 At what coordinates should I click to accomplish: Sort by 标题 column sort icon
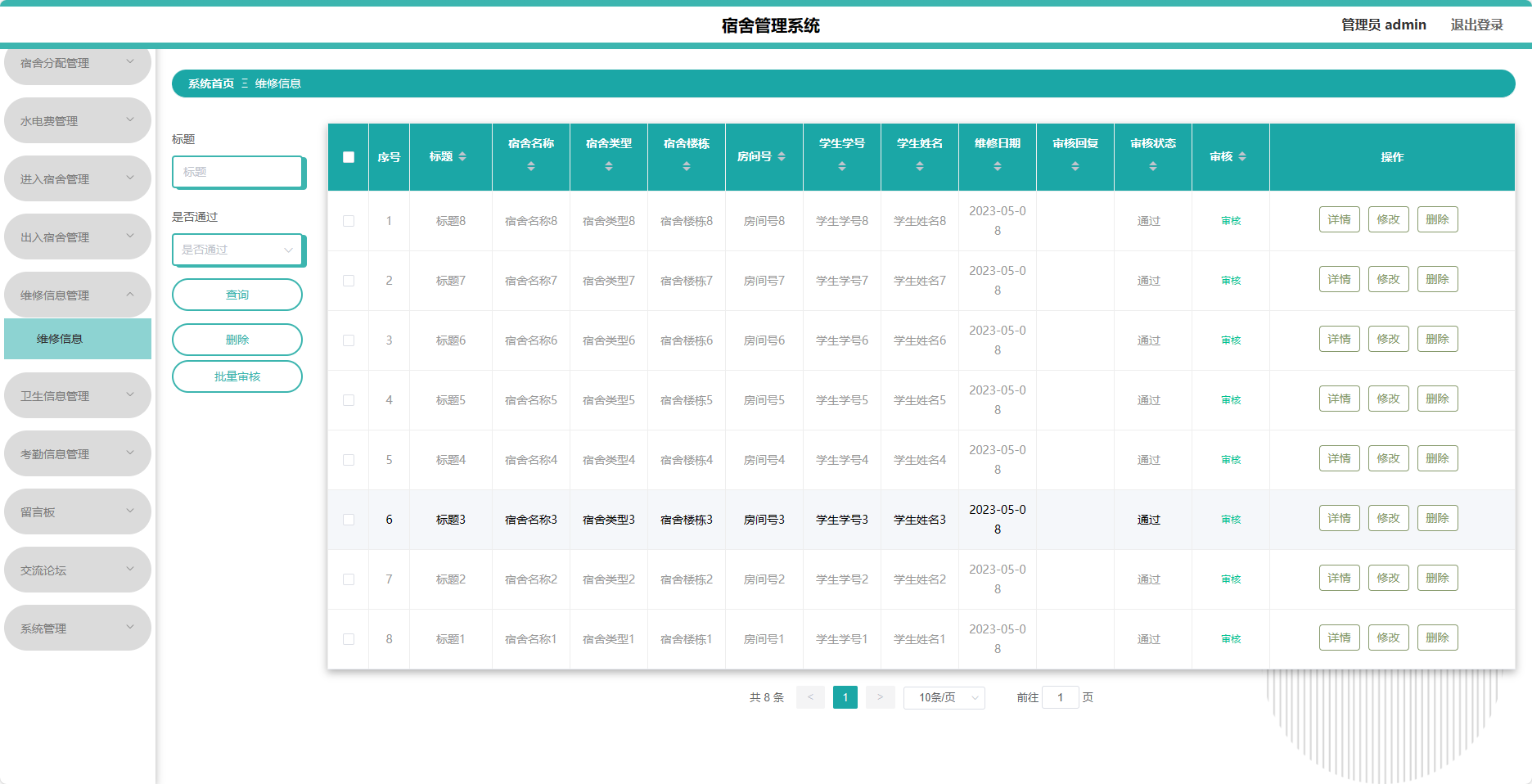pyautogui.click(x=462, y=156)
